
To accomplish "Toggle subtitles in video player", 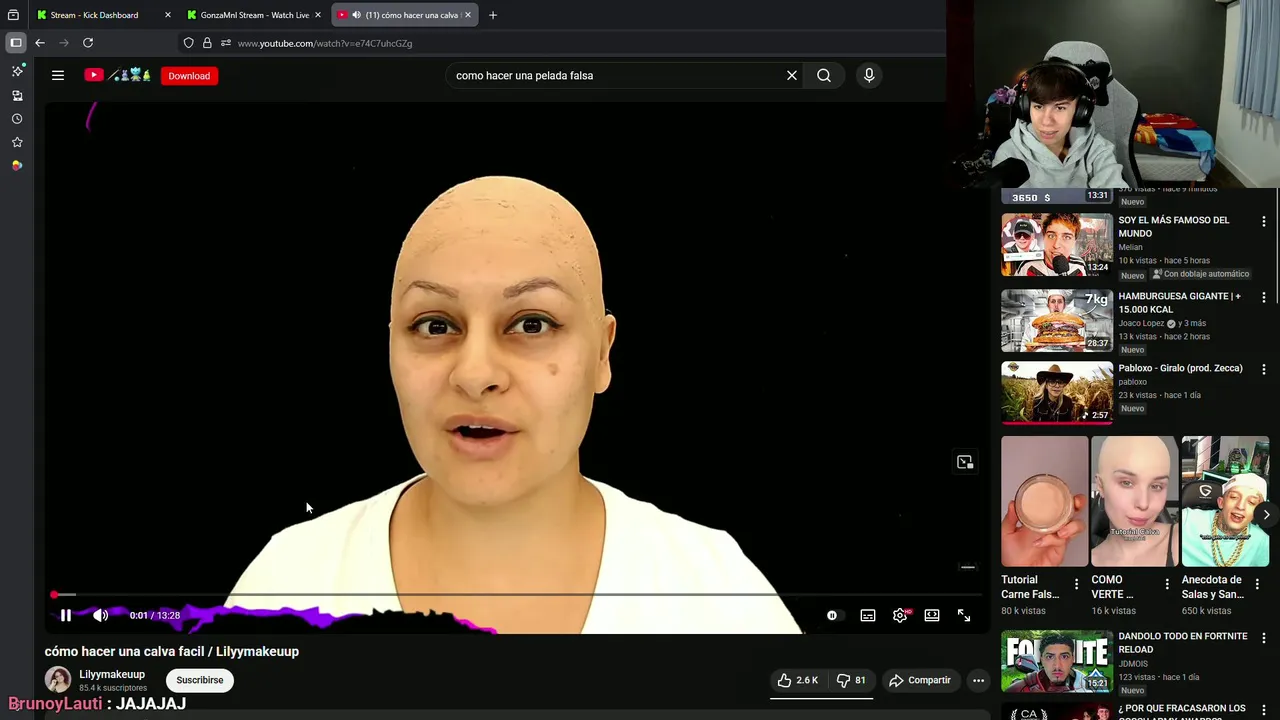I will (x=868, y=615).
